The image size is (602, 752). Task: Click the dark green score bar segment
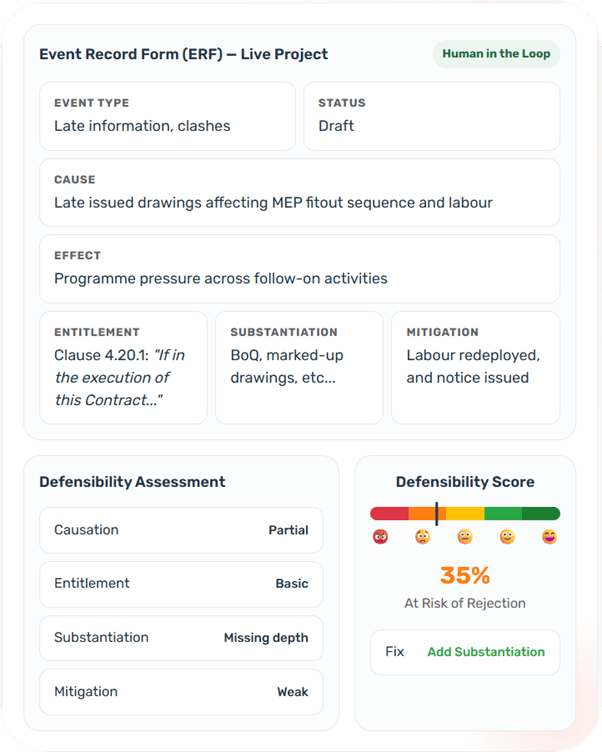[541, 513]
